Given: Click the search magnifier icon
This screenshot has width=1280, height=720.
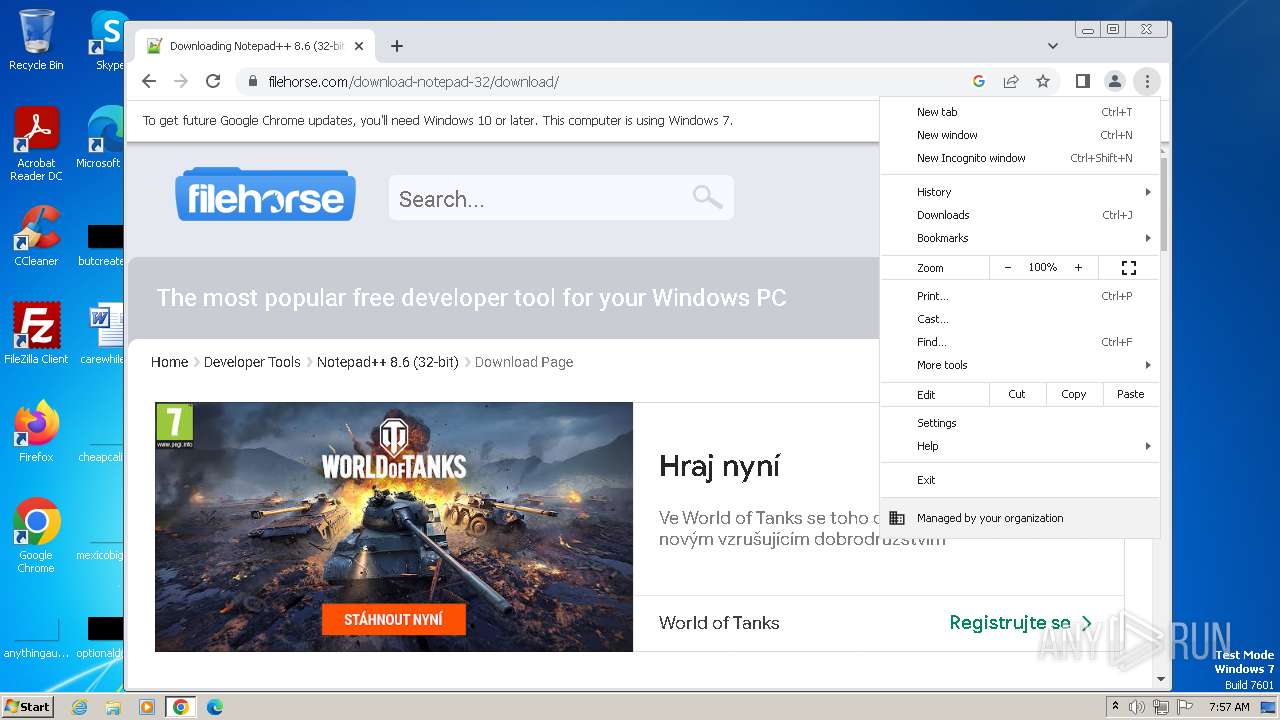Looking at the screenshot, I should point(707,197).
